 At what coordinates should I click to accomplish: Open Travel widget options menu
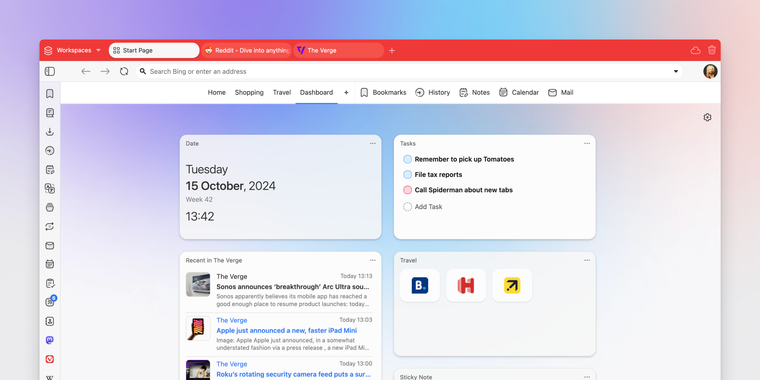pos(587,260)
